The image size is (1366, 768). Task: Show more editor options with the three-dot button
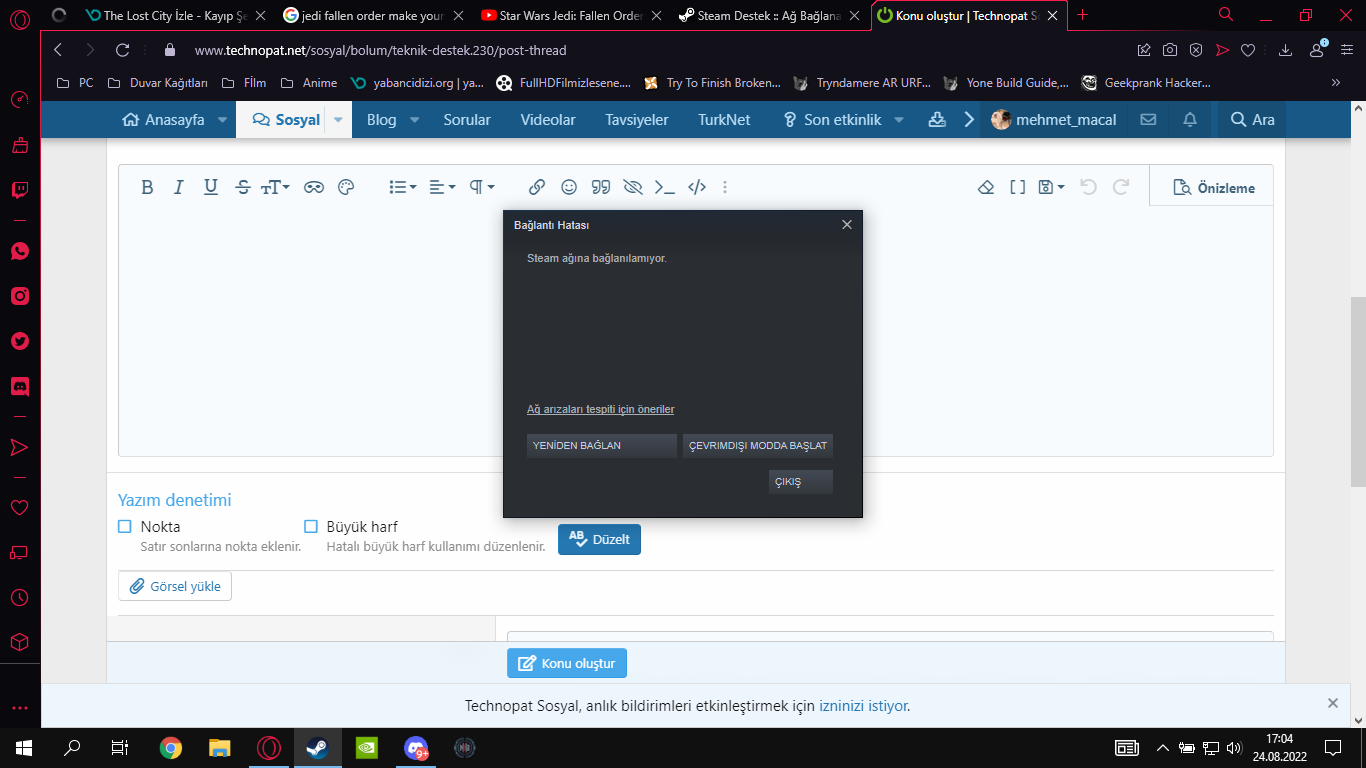coord(725,187)
